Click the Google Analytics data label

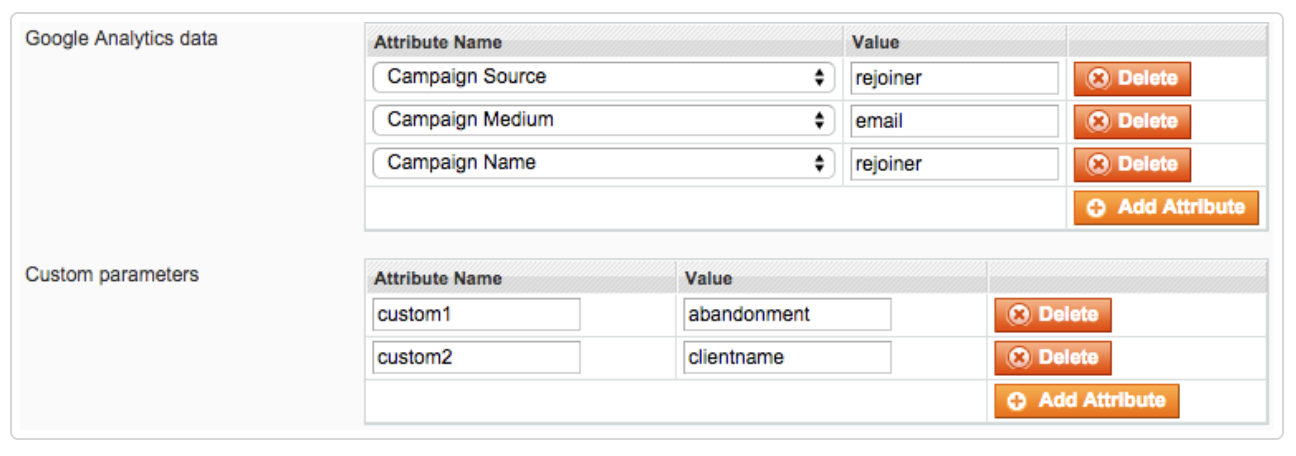[121, 38]
